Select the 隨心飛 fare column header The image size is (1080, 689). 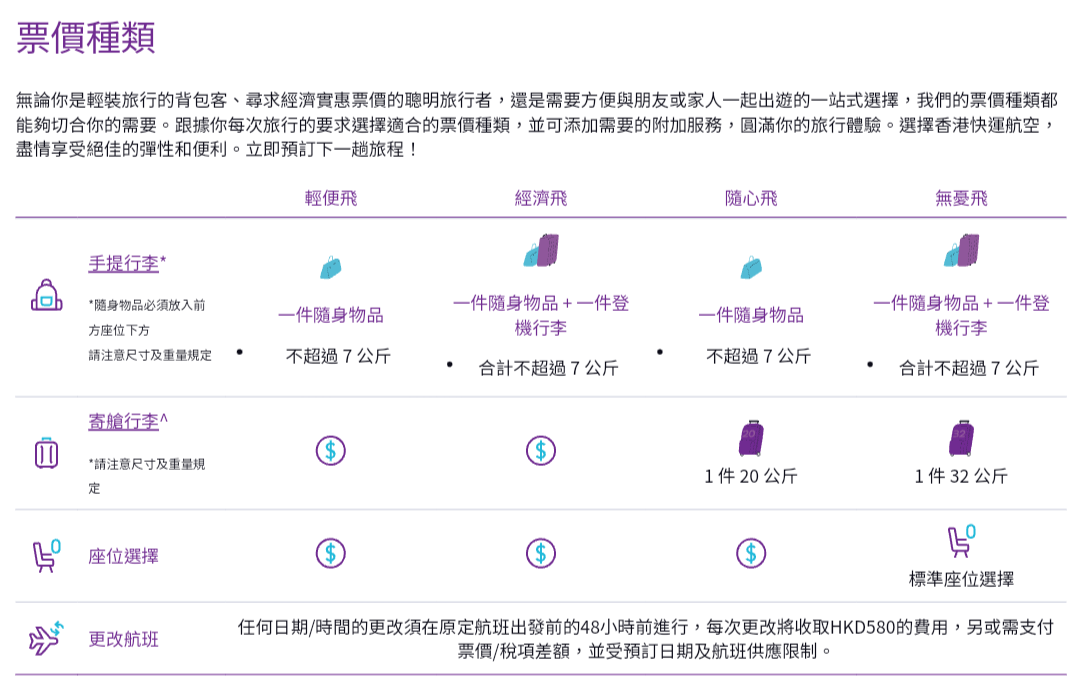(751, 198)
